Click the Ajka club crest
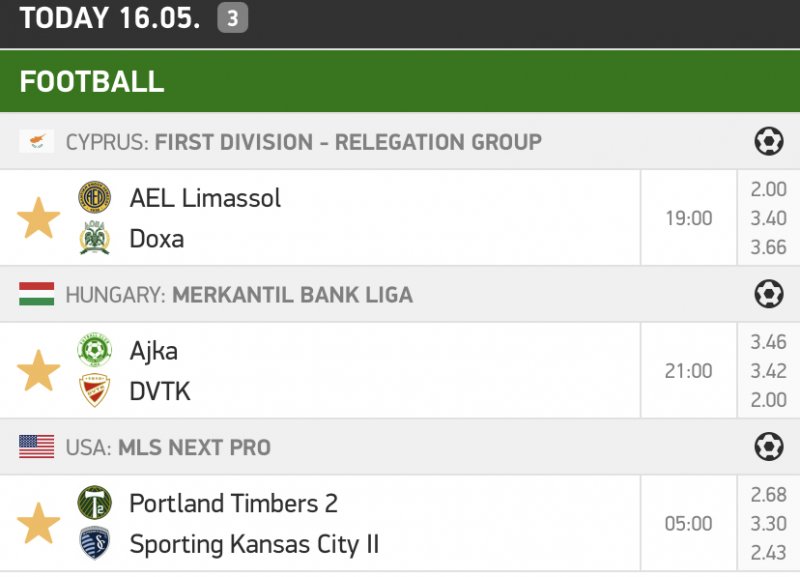Image resolution: width=800 pixels, height=577 pixels. point(95,350)
